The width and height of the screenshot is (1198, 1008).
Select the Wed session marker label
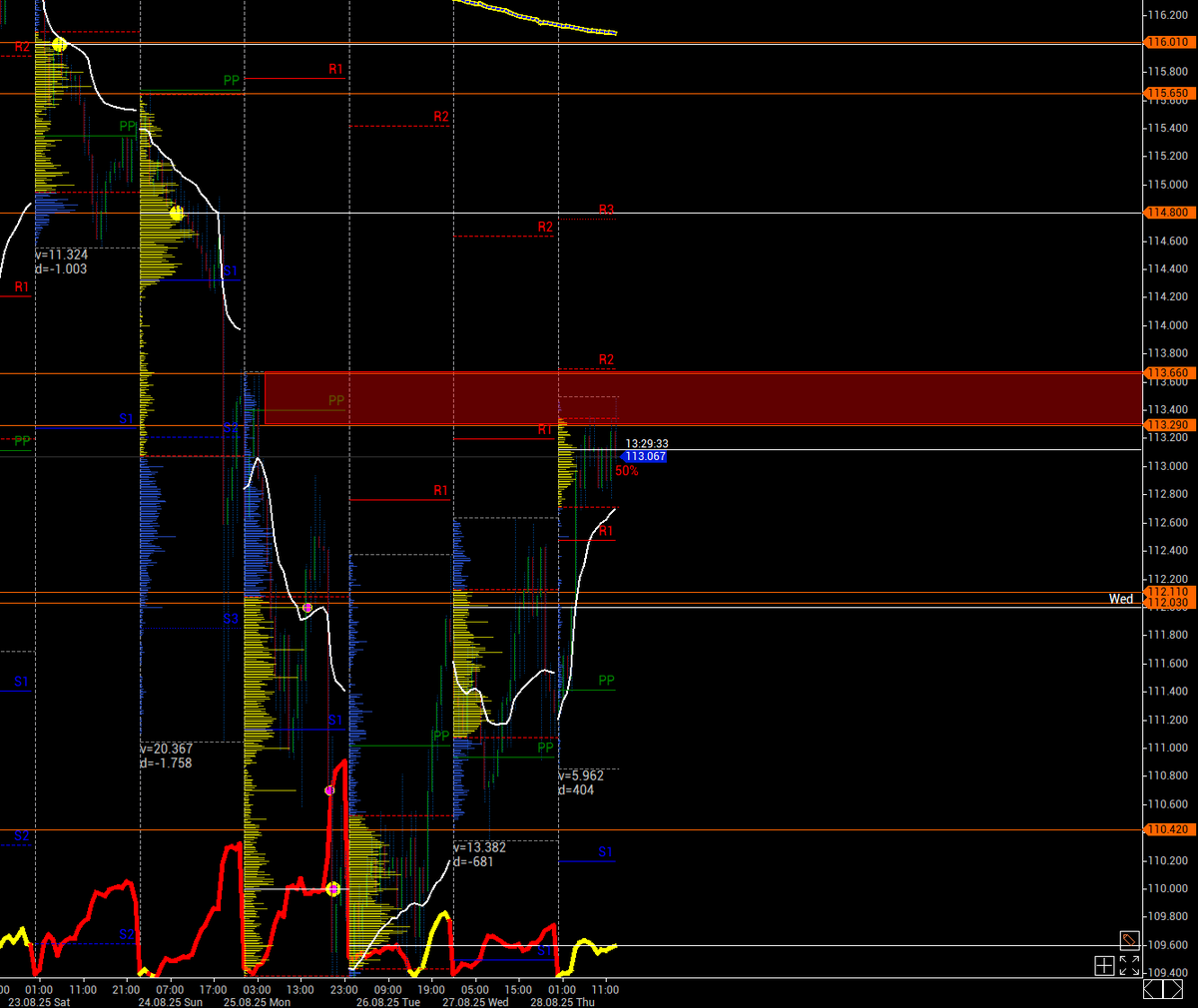[x=1120, y=599]
